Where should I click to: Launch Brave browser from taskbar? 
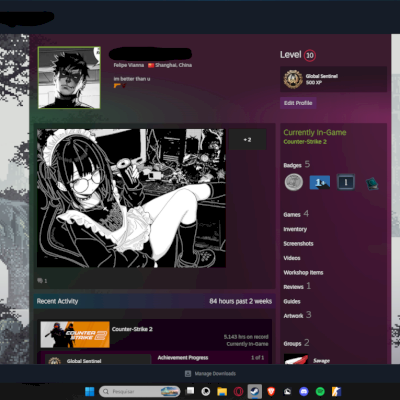pos(271,391)
